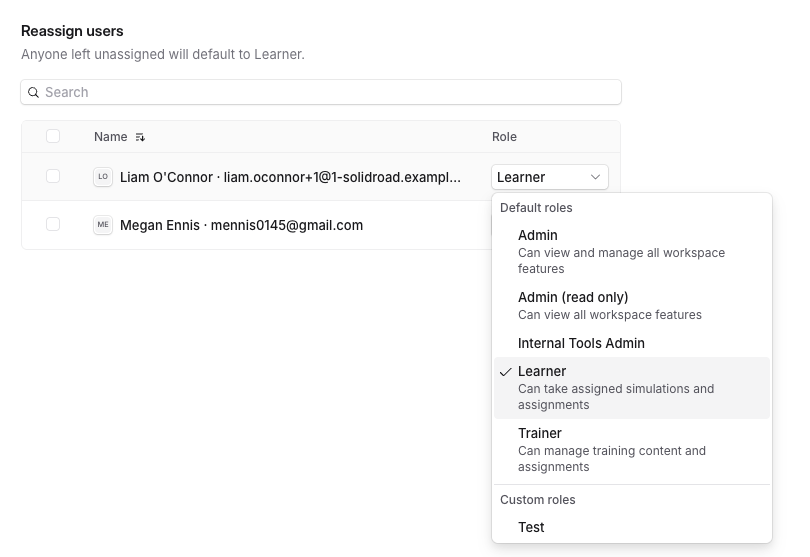Check the box for Liam O'Connor
810x557 pixels.
53,176
